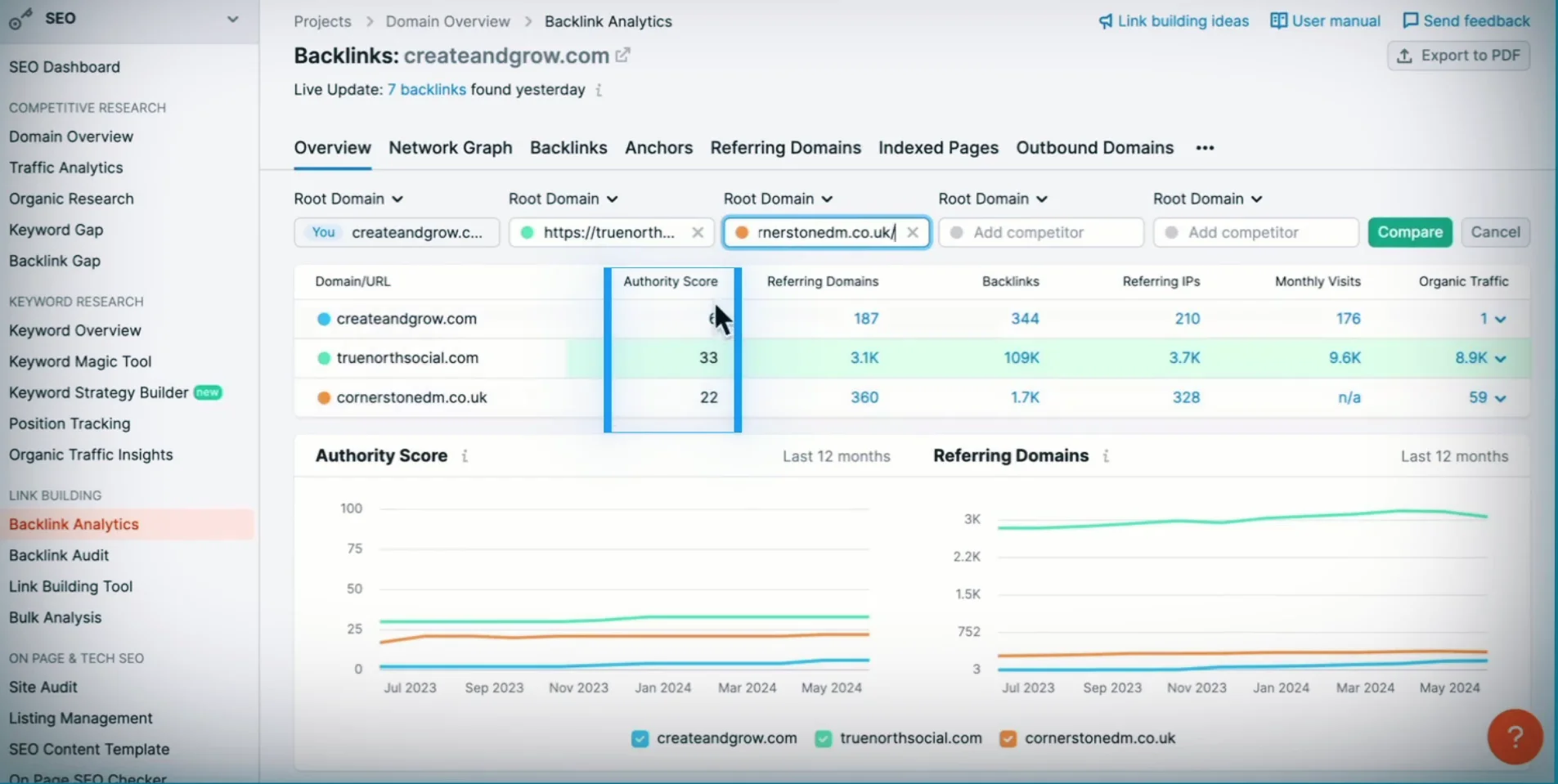The width and height of the screenshot is (1558, 784).
Task: Click 344 backlinks value for createandgrow.com
Action: [1025, 319]
